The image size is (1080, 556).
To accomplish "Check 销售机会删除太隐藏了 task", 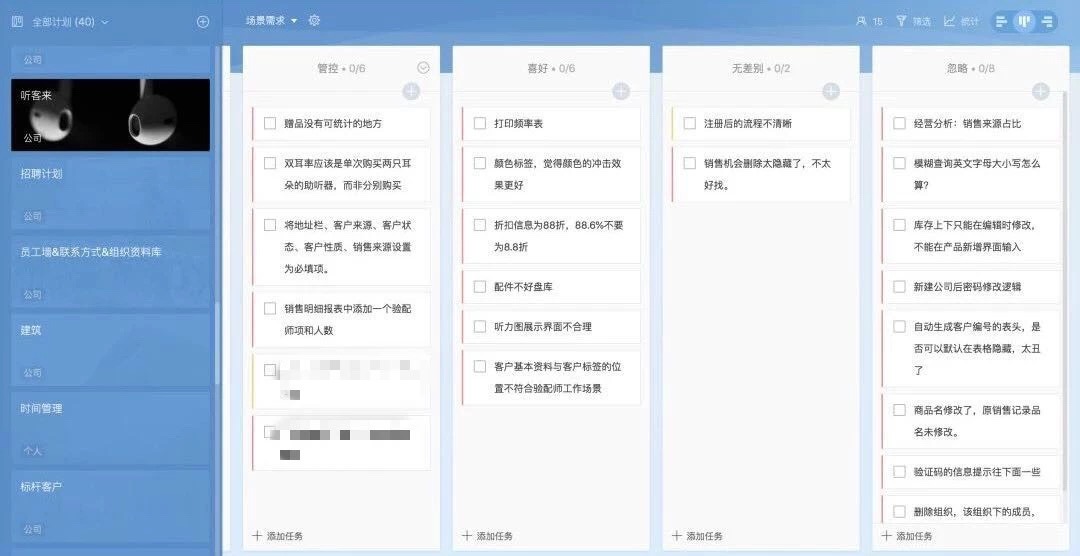I will [x=689, y=163].
